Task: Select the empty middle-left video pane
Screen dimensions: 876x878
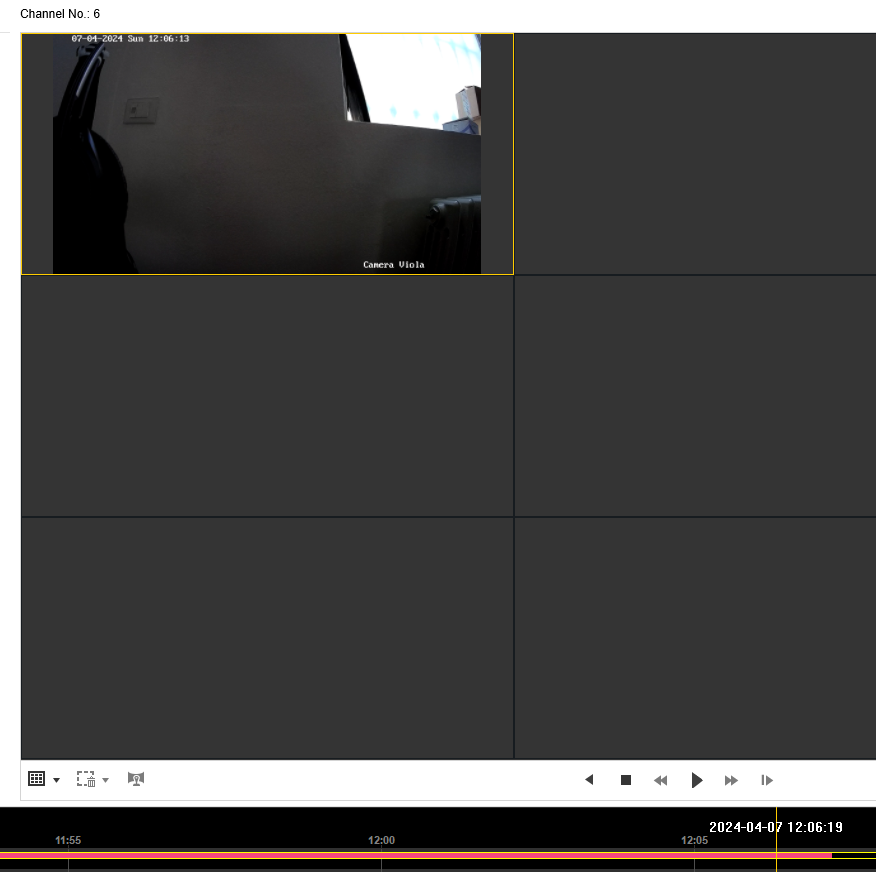Action: click(x=267, y=396)
